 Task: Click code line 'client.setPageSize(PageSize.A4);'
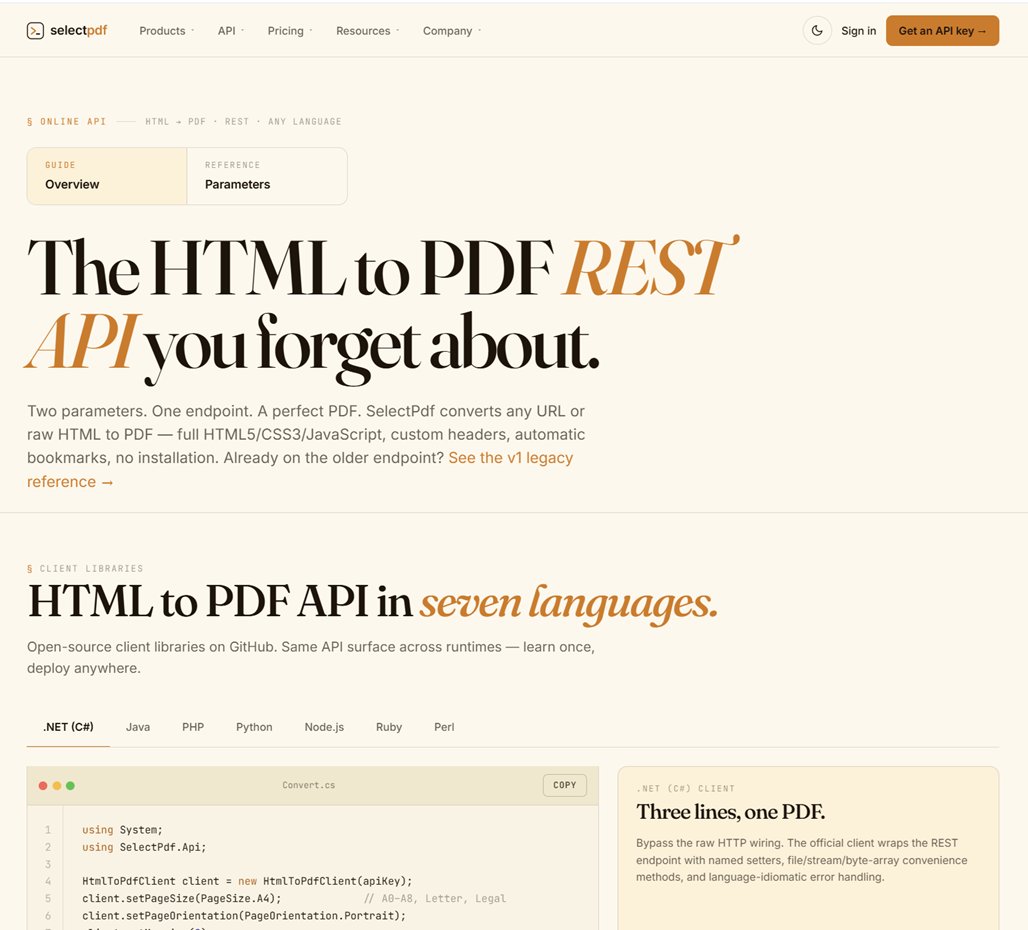[182, 898]
